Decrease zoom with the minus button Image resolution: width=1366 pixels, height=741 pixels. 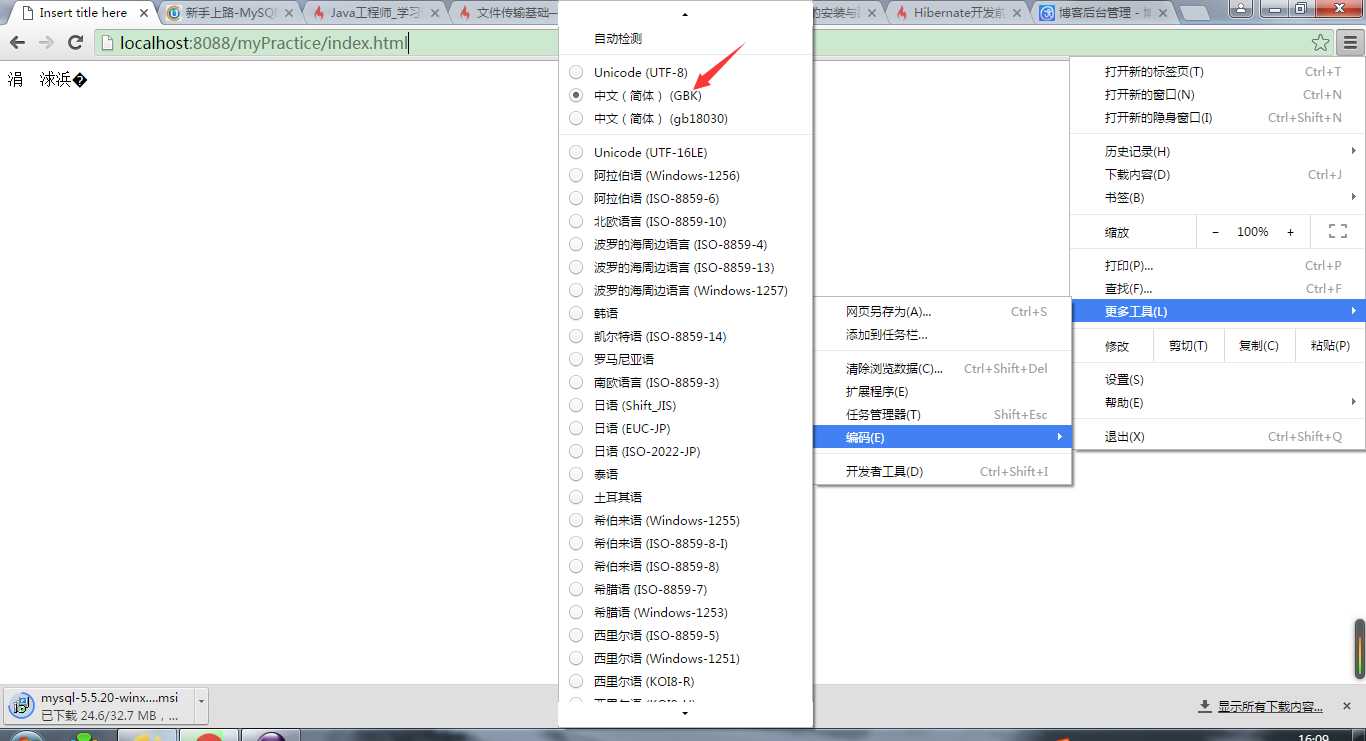[1215, 232]
